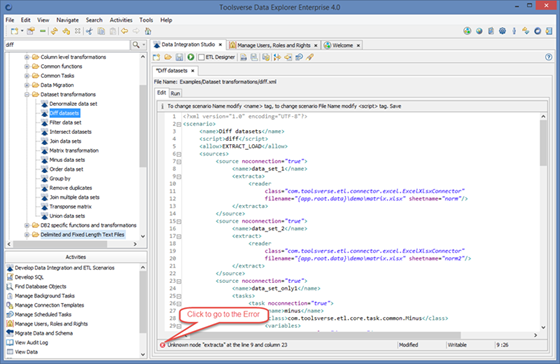Screen dimensions: 560x364
Task: Expand the Column level transformations folder
Action: point(27,57)
